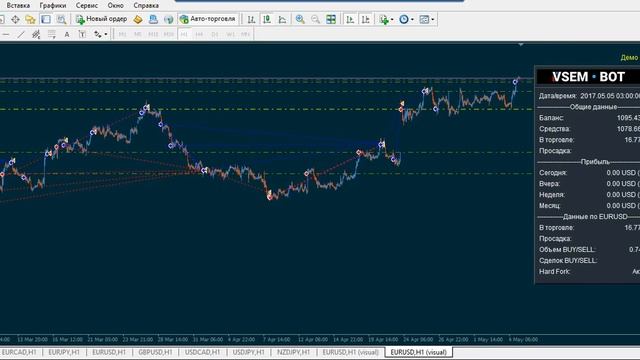
Task: Switch to the GBPUSD,H1 chart tab
Action: coord(155,352)
